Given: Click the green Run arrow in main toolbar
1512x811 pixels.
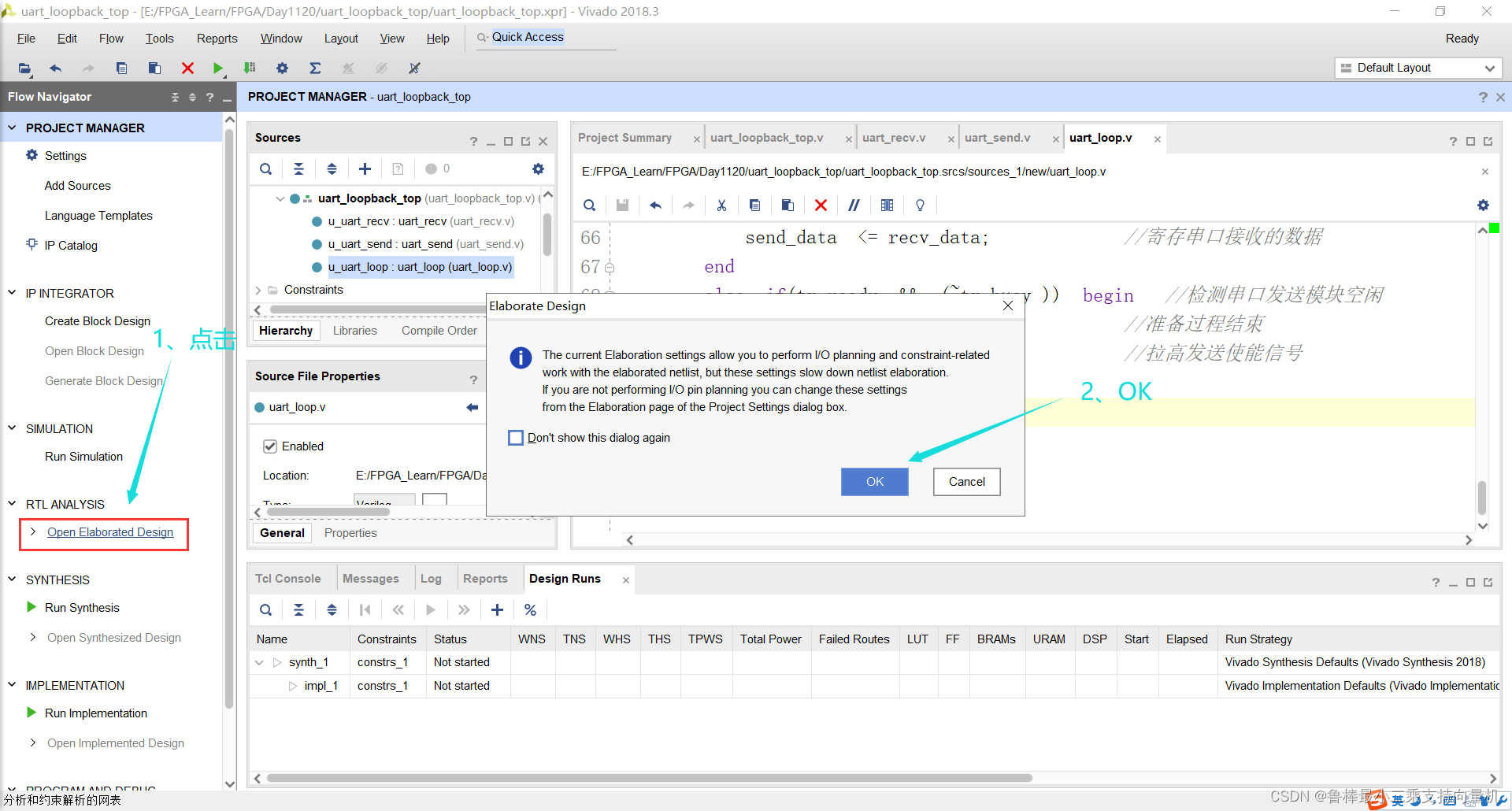Looking at the screenshot, I should 218,69.
